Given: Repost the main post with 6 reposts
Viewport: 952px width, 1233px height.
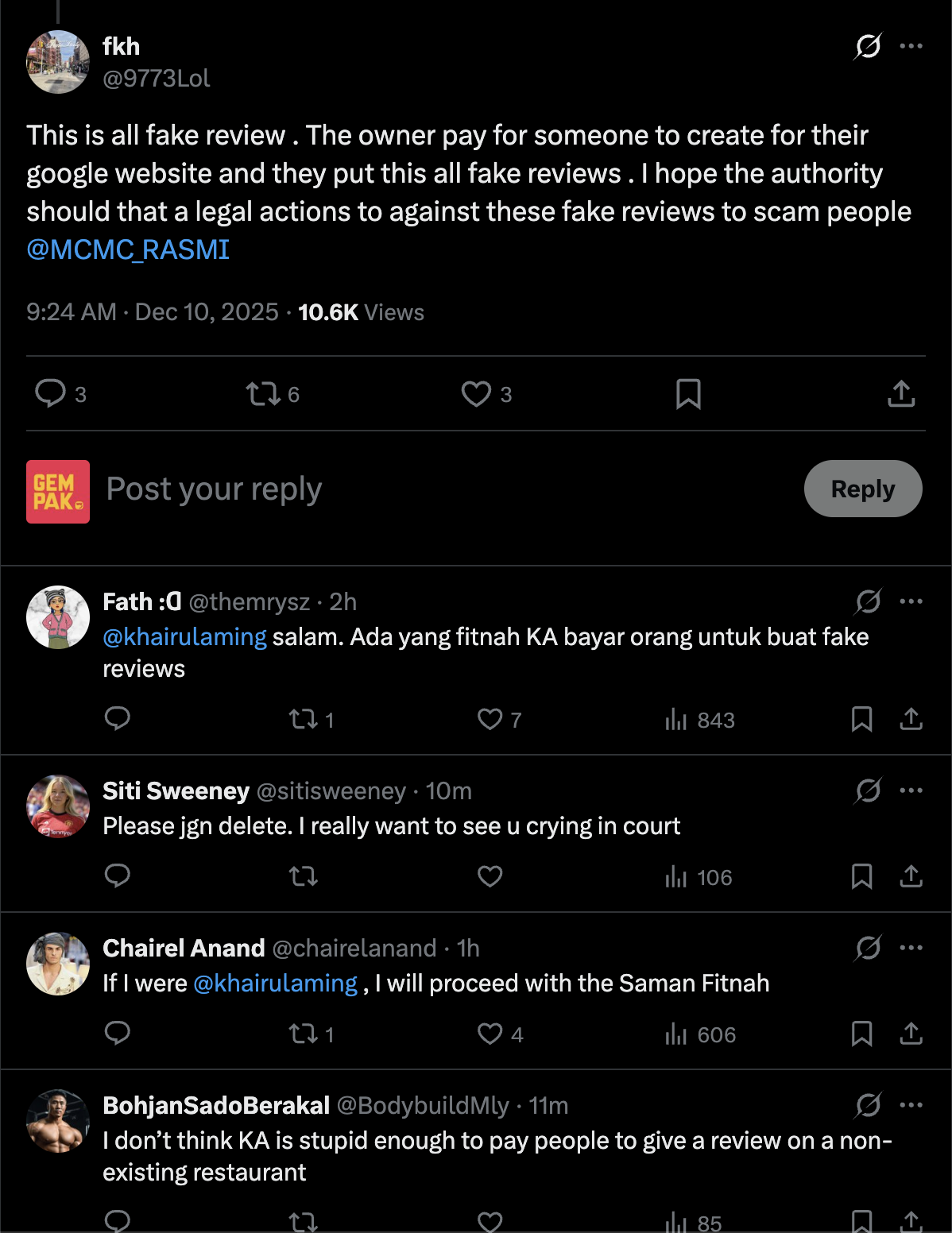Looking at the screenshot, I should tap(263, 394).
